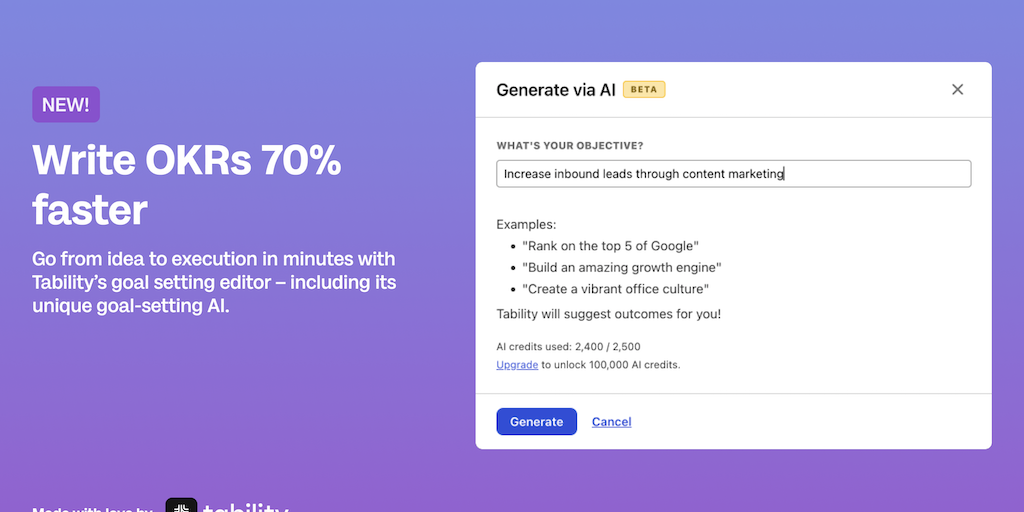Click the AI credits used counter
The height and width of the screenshot is (512, 1024).
(x=568, y=347)
